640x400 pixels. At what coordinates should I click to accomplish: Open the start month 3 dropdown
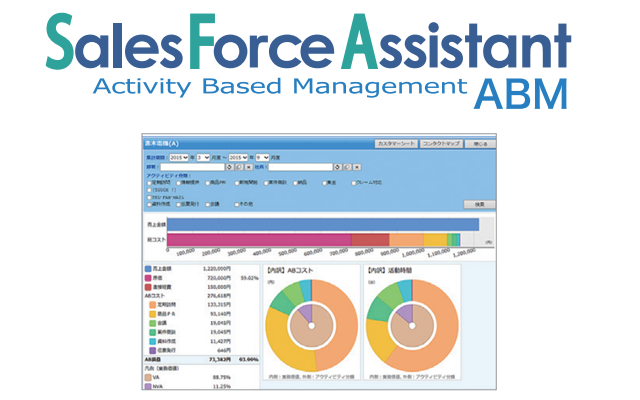pyautogui.click(x=203, y=158)
